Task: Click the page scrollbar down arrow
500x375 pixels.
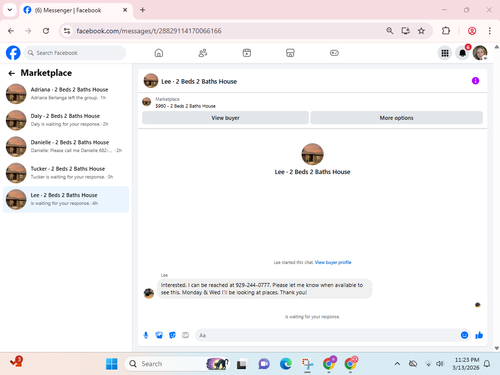Action: [497, 348]
